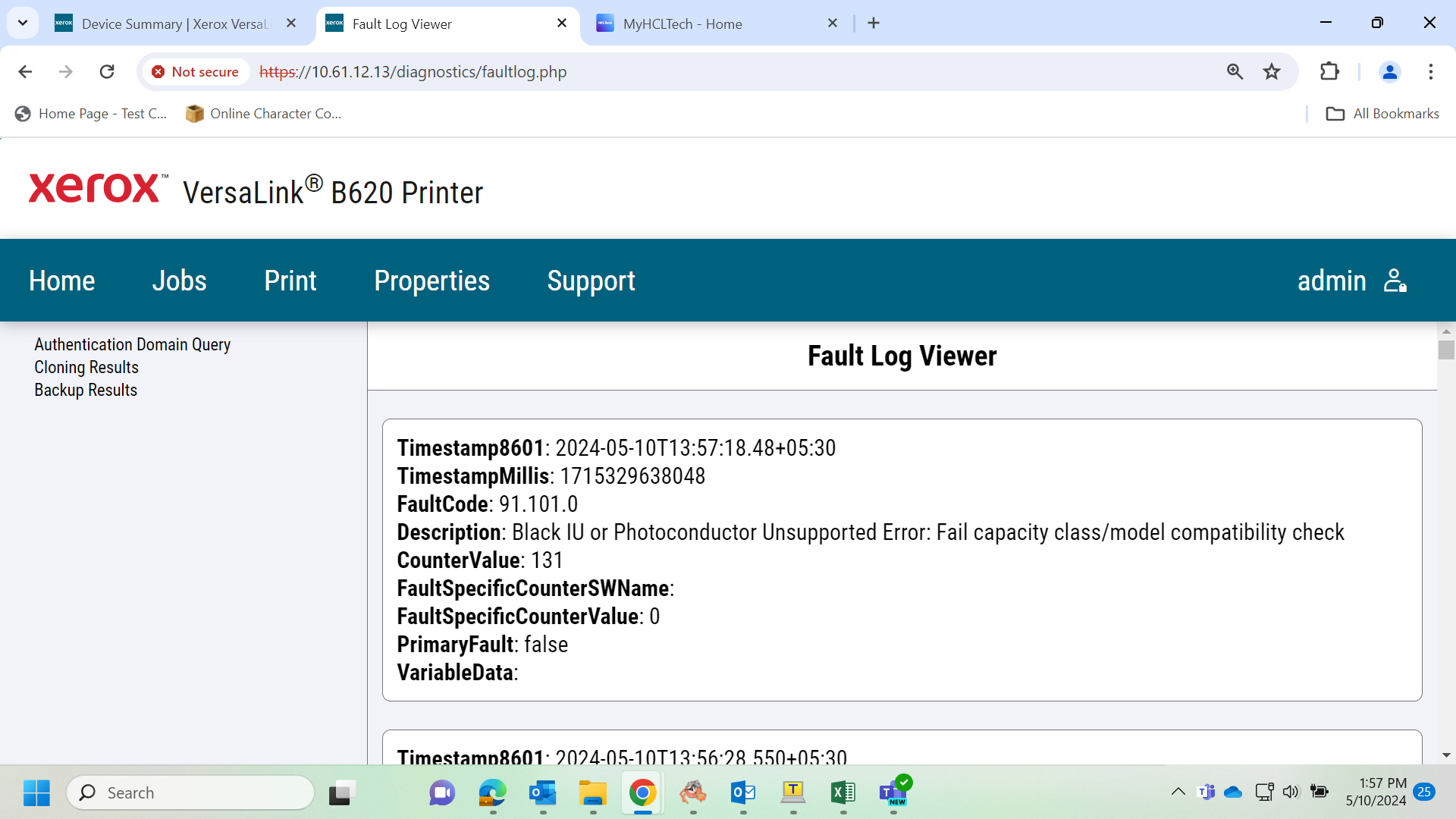Click the admin user account icon
The width and height of the screenshot is (1456, 819).
(1395, 281)
